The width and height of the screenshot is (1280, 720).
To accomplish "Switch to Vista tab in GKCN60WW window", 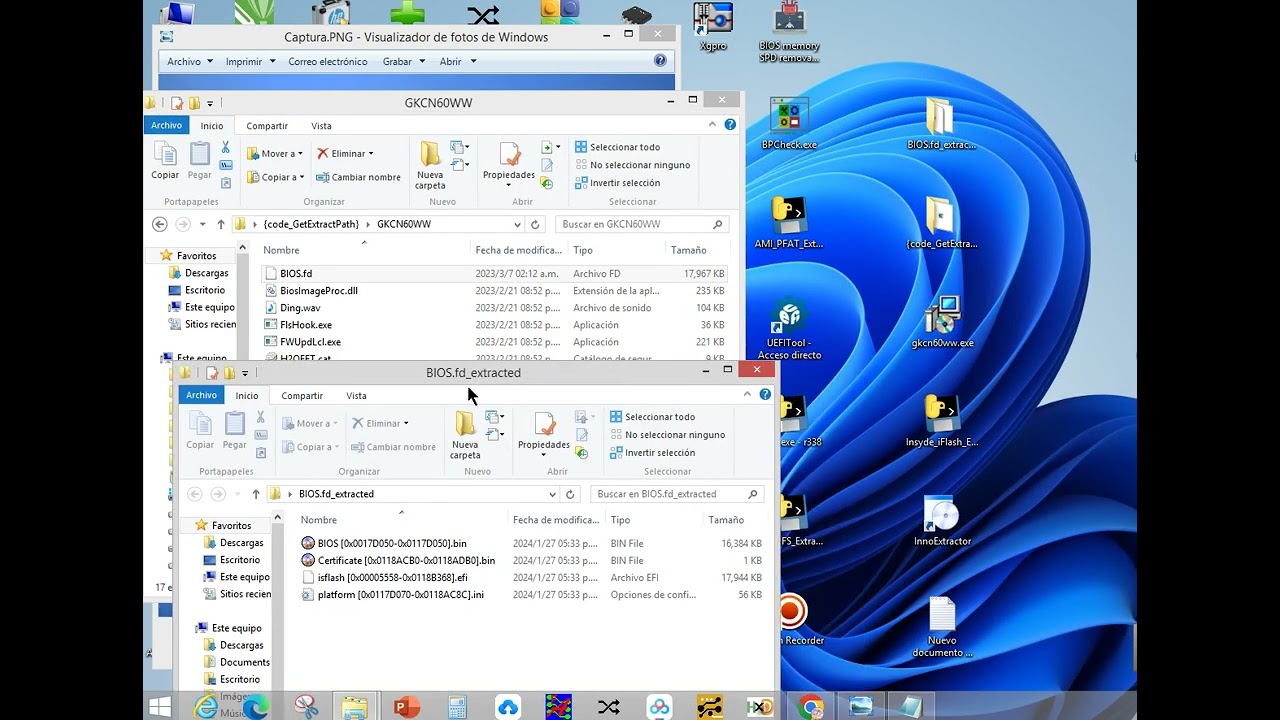I will [x=321, y=126].
